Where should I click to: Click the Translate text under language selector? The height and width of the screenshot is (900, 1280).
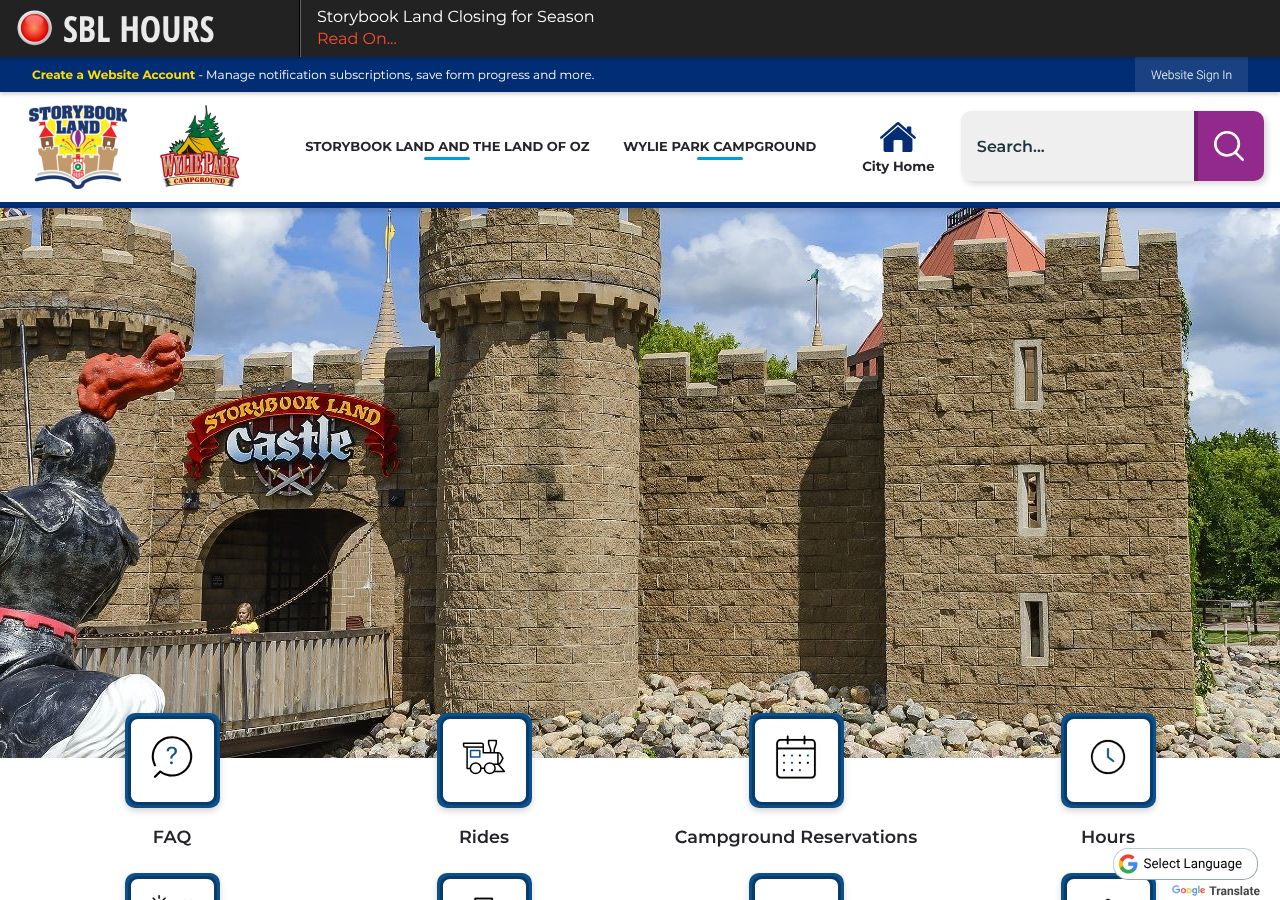(x=1235, y=891)
